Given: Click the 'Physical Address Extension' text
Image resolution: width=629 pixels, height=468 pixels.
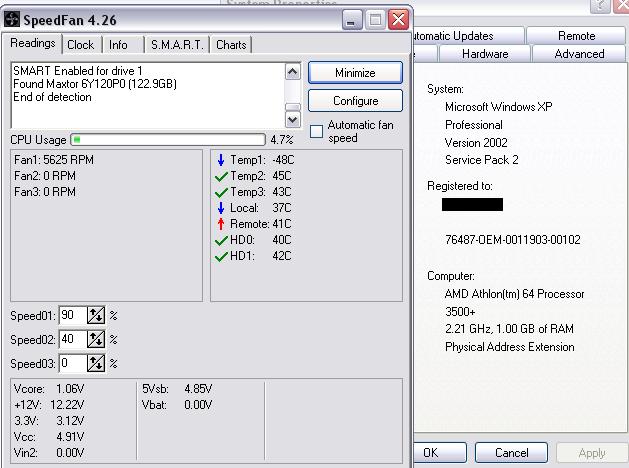Looking at the screenshot, I should (509, 347).
